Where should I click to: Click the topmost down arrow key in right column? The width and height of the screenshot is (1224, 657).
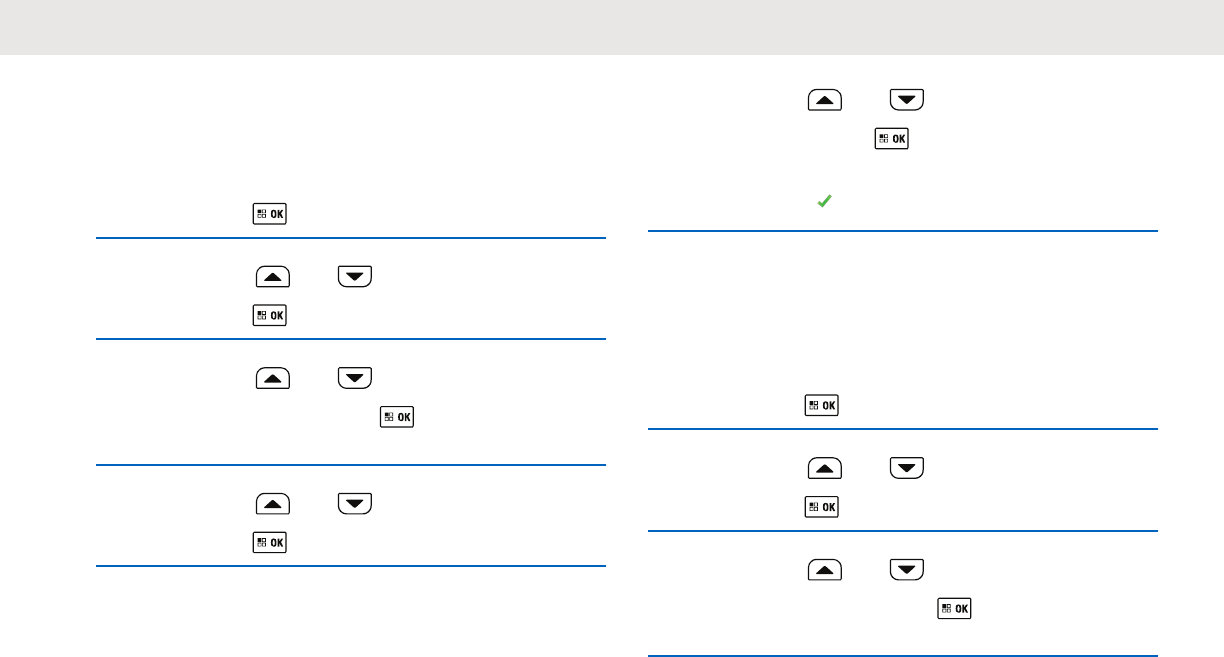[907, 100]
